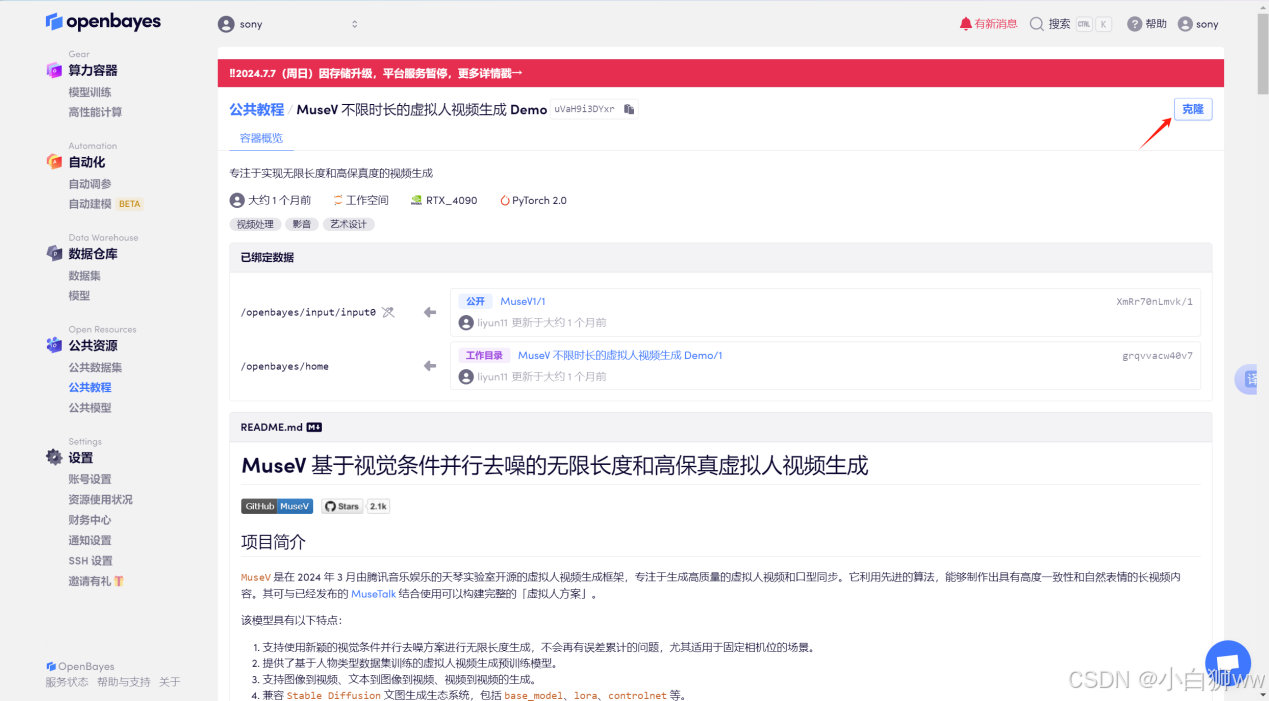Screen dimensions: 1269x701
Task: Click the GitHub MuseV badge
Action: point(277,506)
